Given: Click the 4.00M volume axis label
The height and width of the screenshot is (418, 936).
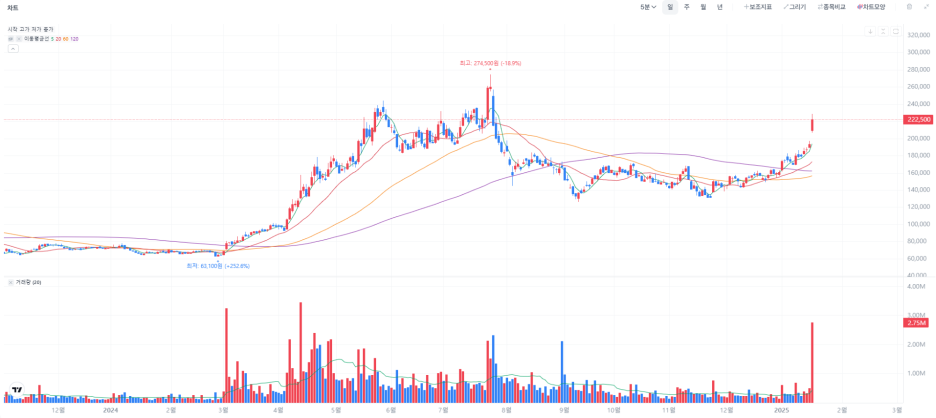Looking at the screenshot, I should [x=916, y=287].
